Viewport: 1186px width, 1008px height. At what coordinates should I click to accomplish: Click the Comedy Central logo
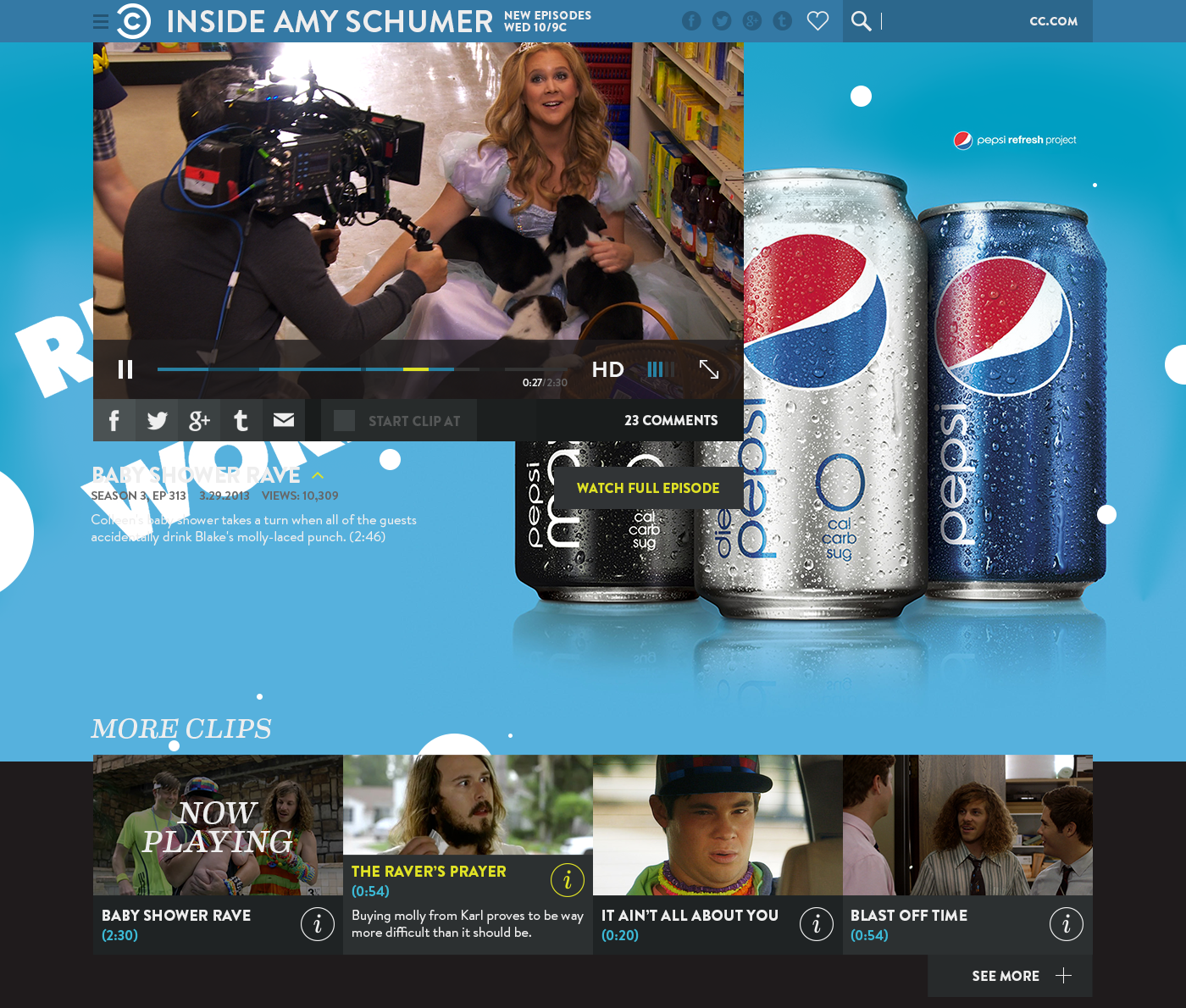[x=134, y=21]
